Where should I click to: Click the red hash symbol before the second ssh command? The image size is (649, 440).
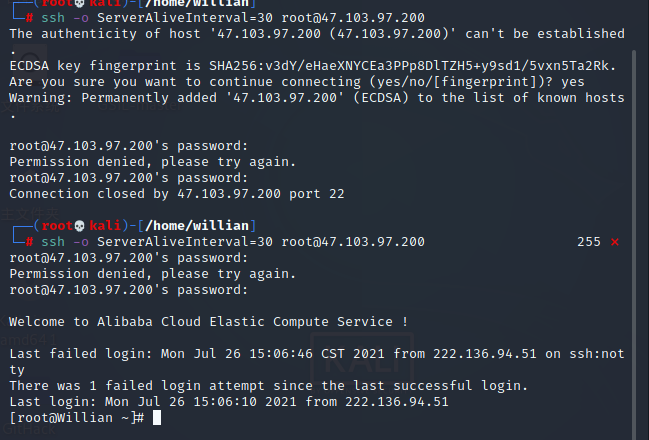point(29,242)
